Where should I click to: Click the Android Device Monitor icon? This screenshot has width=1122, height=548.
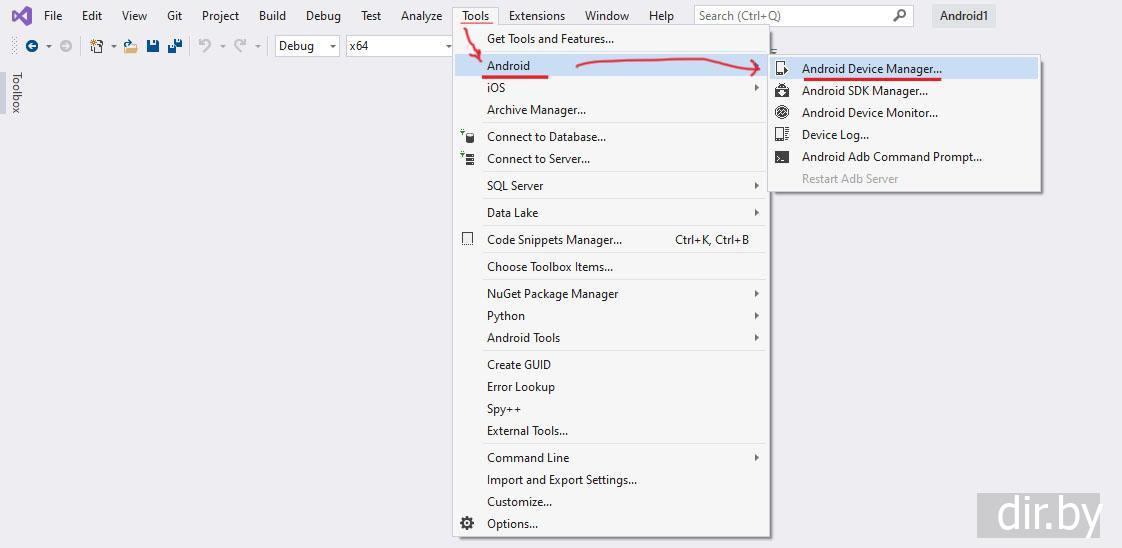(x=782, y=112)
